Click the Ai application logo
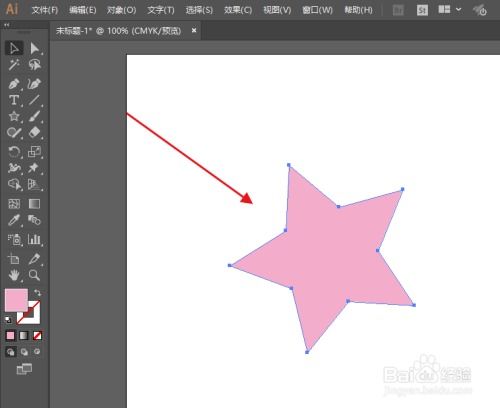 click(12, 9)
